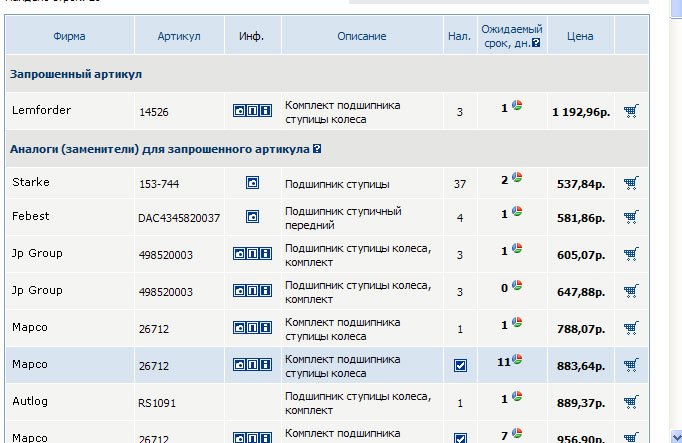
Task: Click the page scrollbar down arrow
Action: point(677,436)
